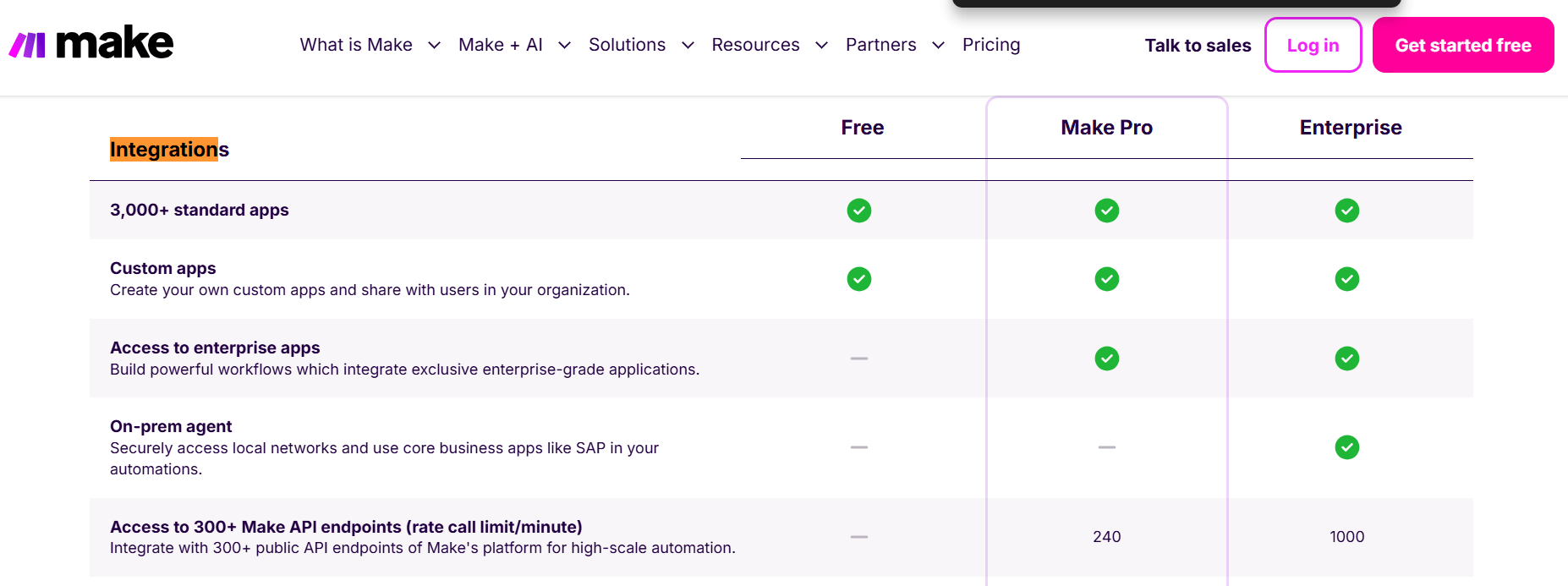Viewport: 1568px width, 586px height.
Task: Click Enterprise checkmark for 3,000+ standard apps
Action: click(1346, 211)
